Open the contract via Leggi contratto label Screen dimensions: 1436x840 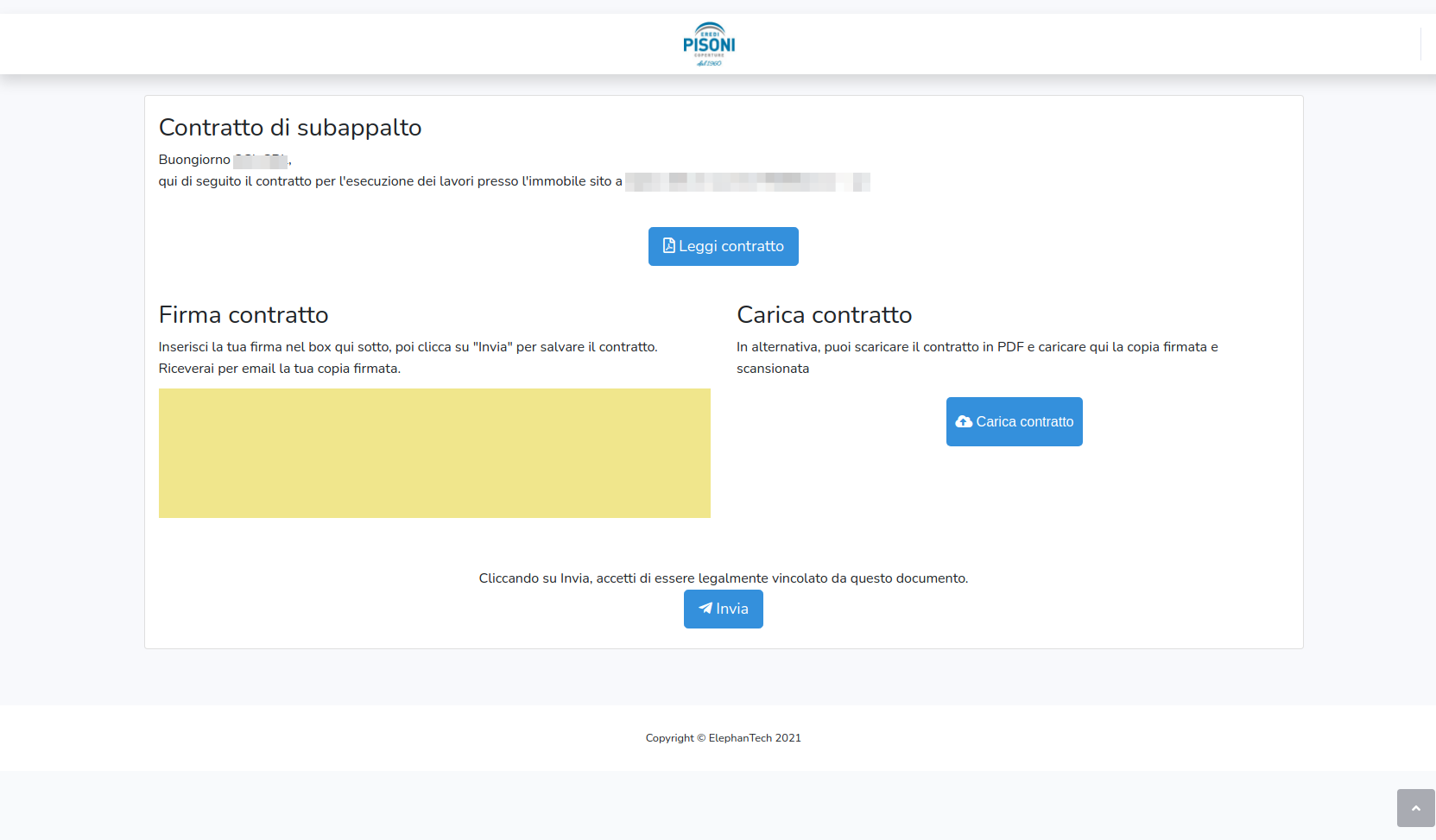731,247
